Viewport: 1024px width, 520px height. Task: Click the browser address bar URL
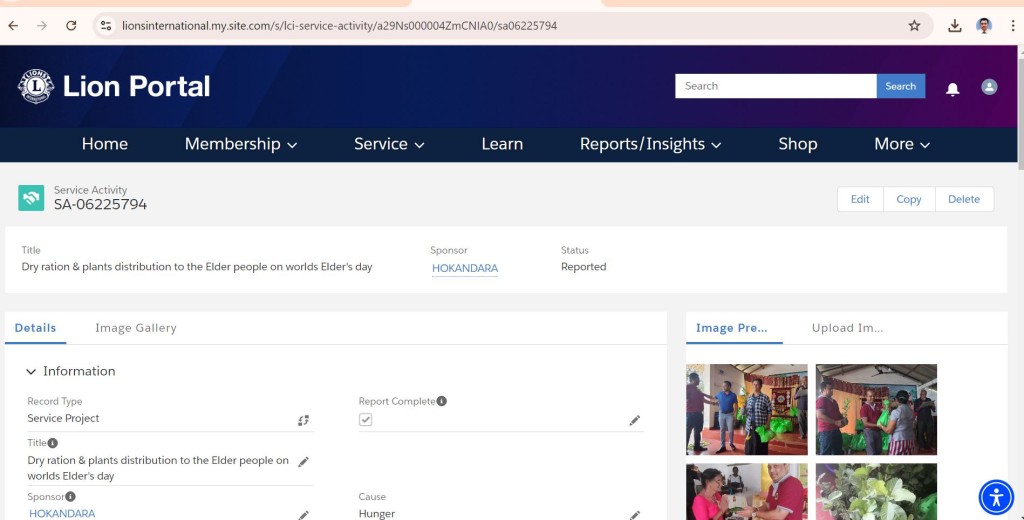340,25
